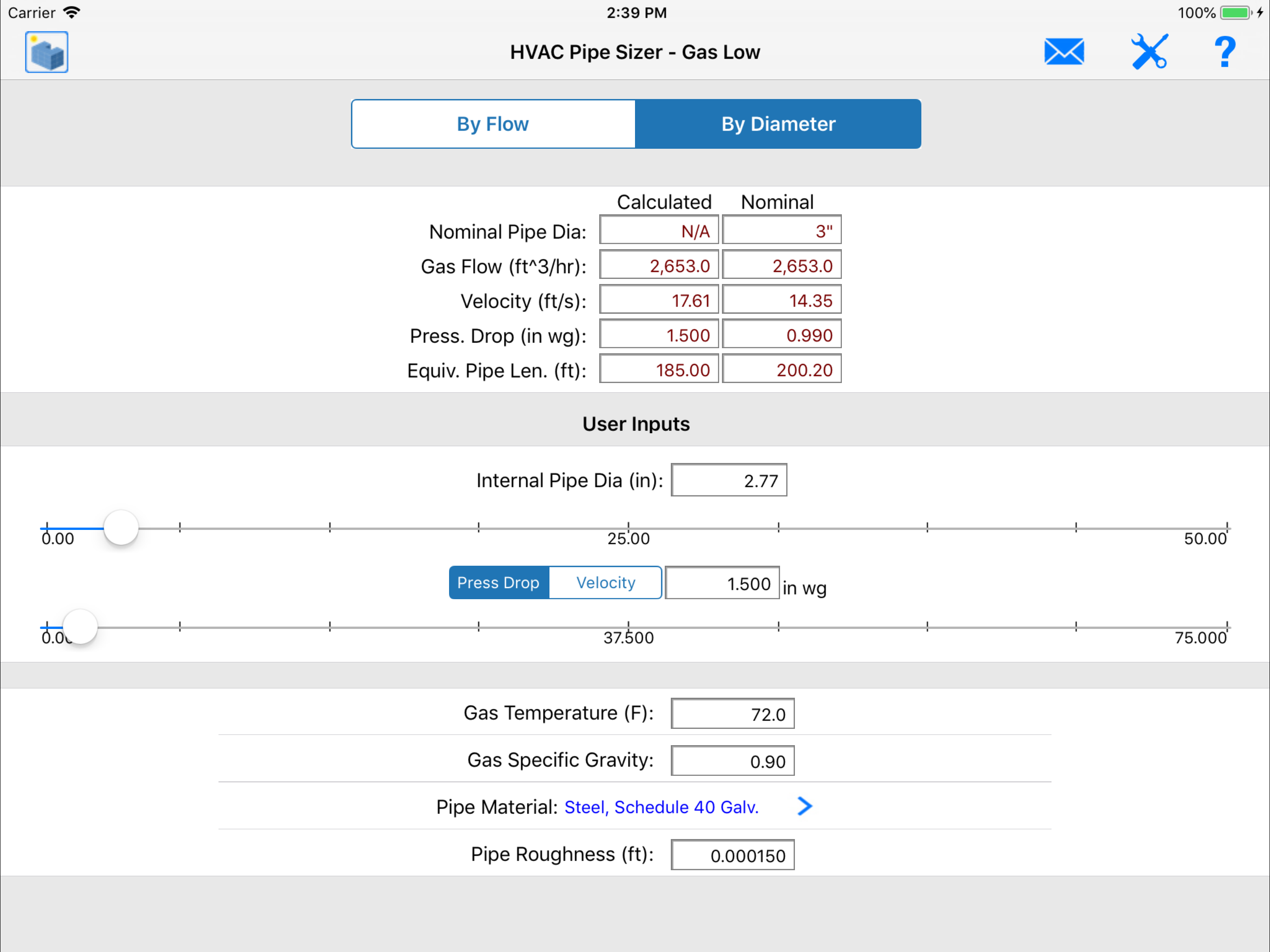Edit the Internal Pipe Dia field
Viewport: 1270px width, 952px height.
tap(728, 480)
